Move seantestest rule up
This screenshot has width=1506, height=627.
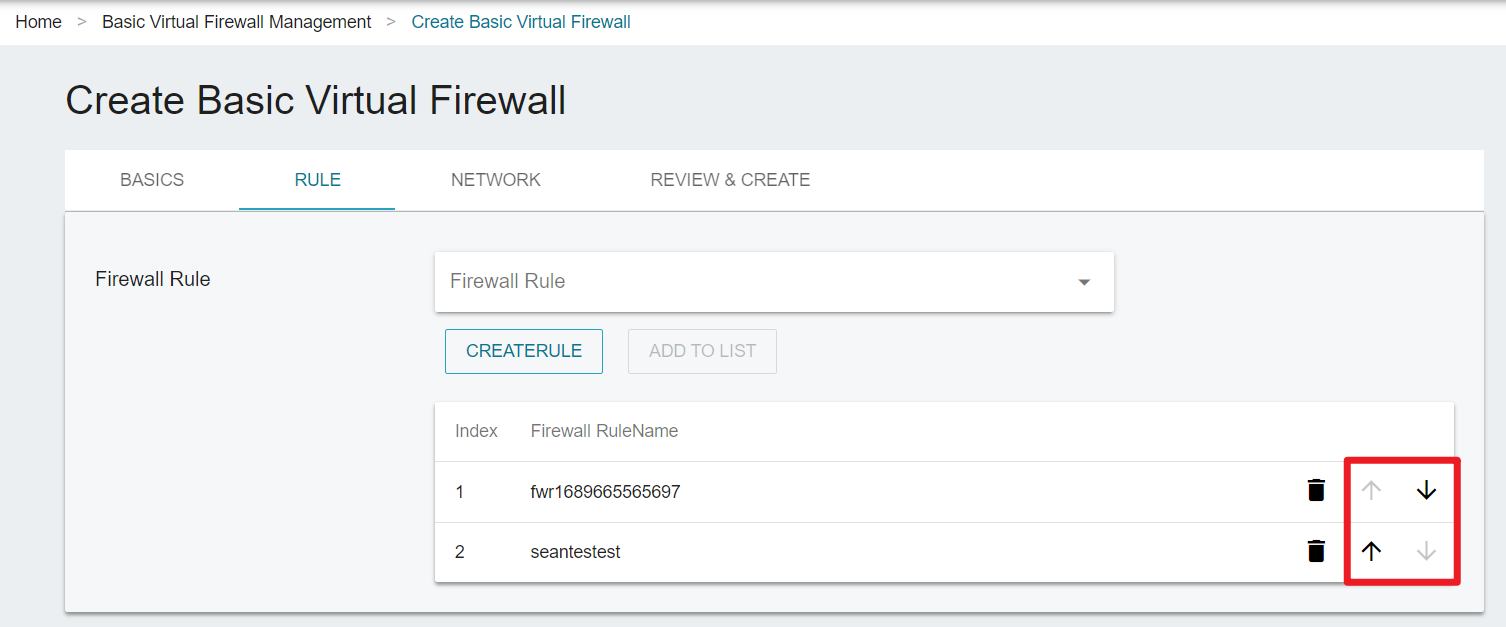(x=1372, y=551)
